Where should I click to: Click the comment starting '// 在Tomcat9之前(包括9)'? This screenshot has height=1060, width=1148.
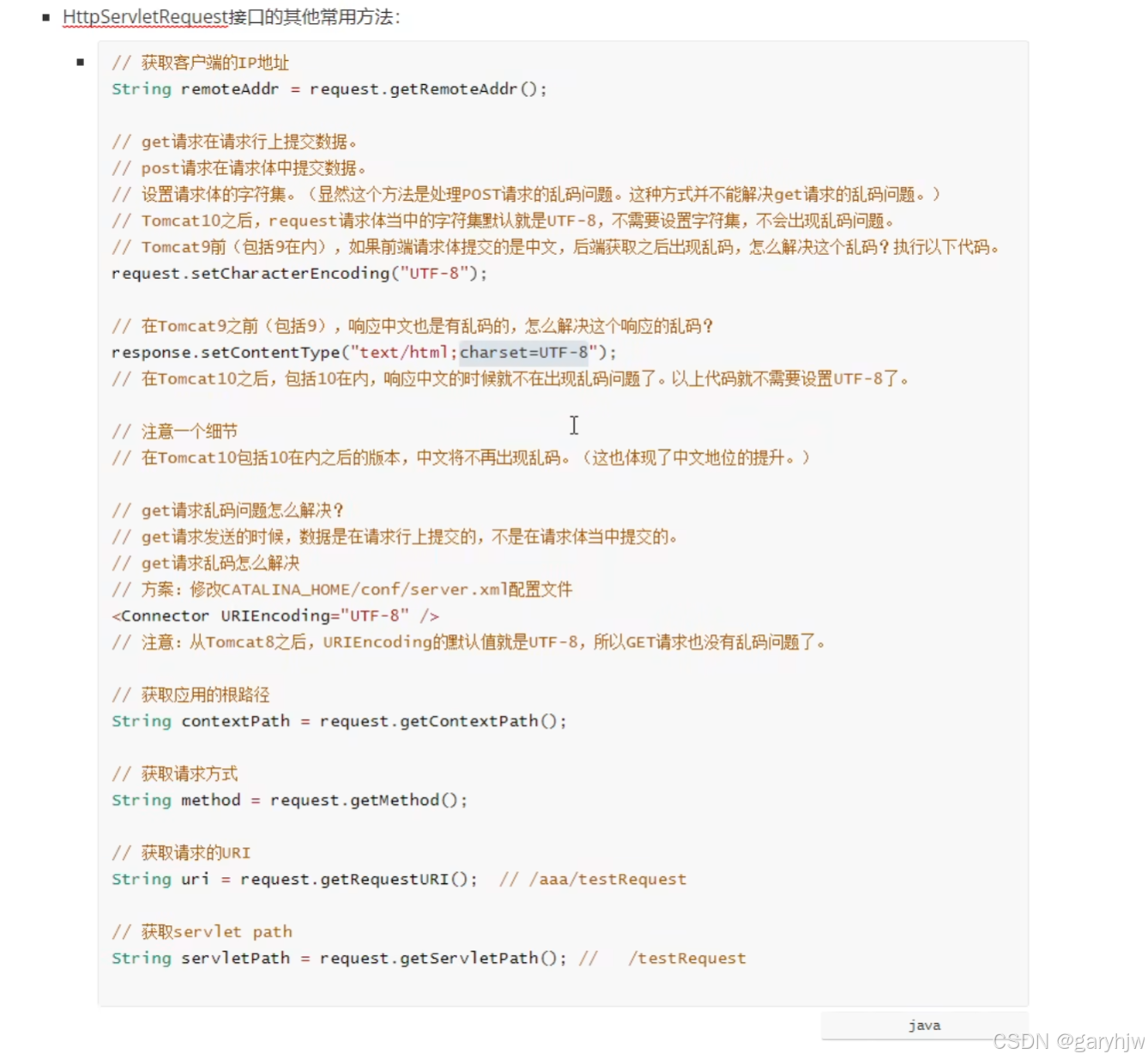pos(413,326)
